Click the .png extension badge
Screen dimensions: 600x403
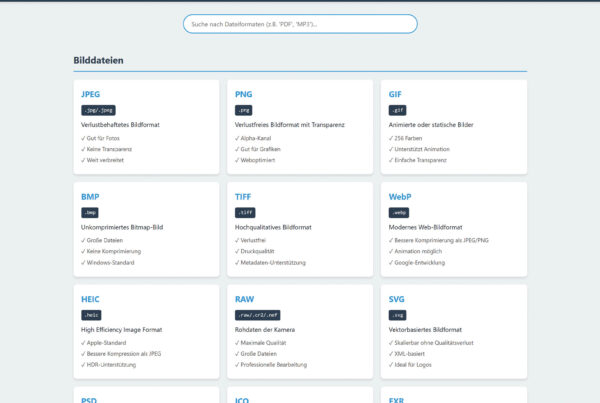pyautogui.click(x=244, y=110)
